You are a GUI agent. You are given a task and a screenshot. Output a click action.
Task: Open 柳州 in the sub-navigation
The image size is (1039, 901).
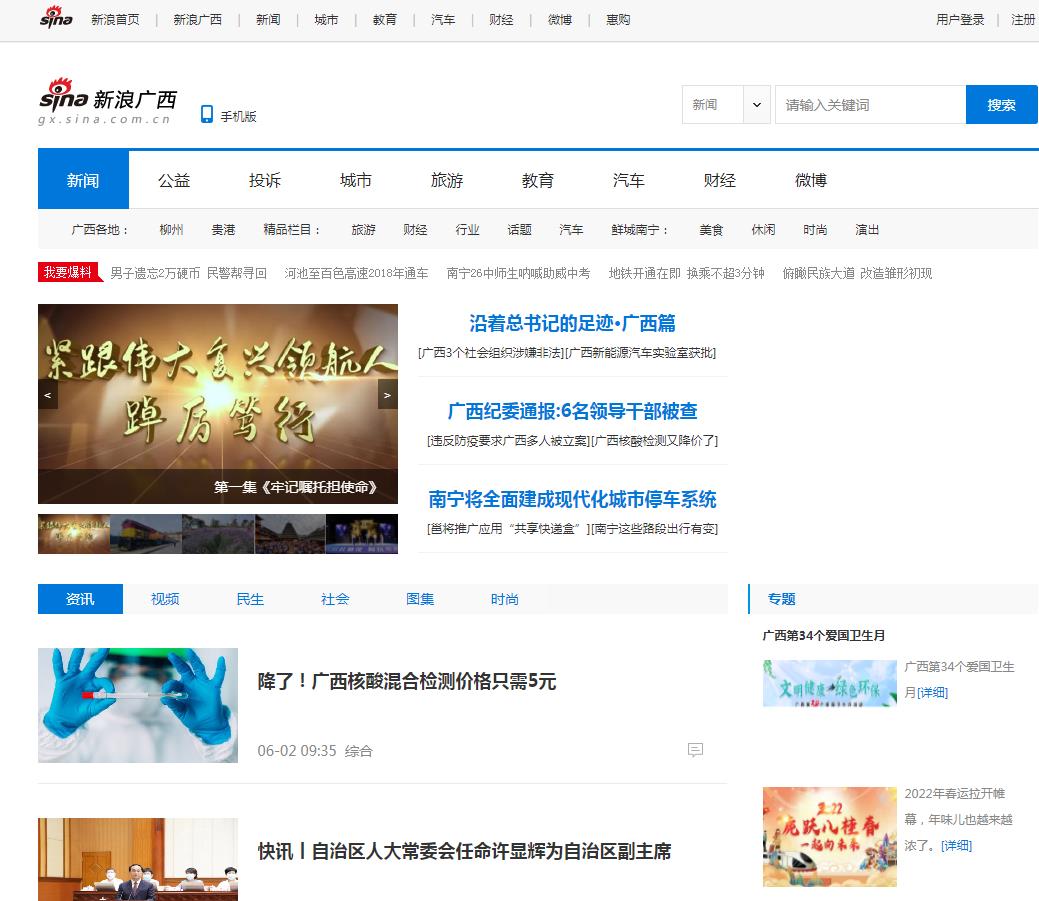coord(171,229)
